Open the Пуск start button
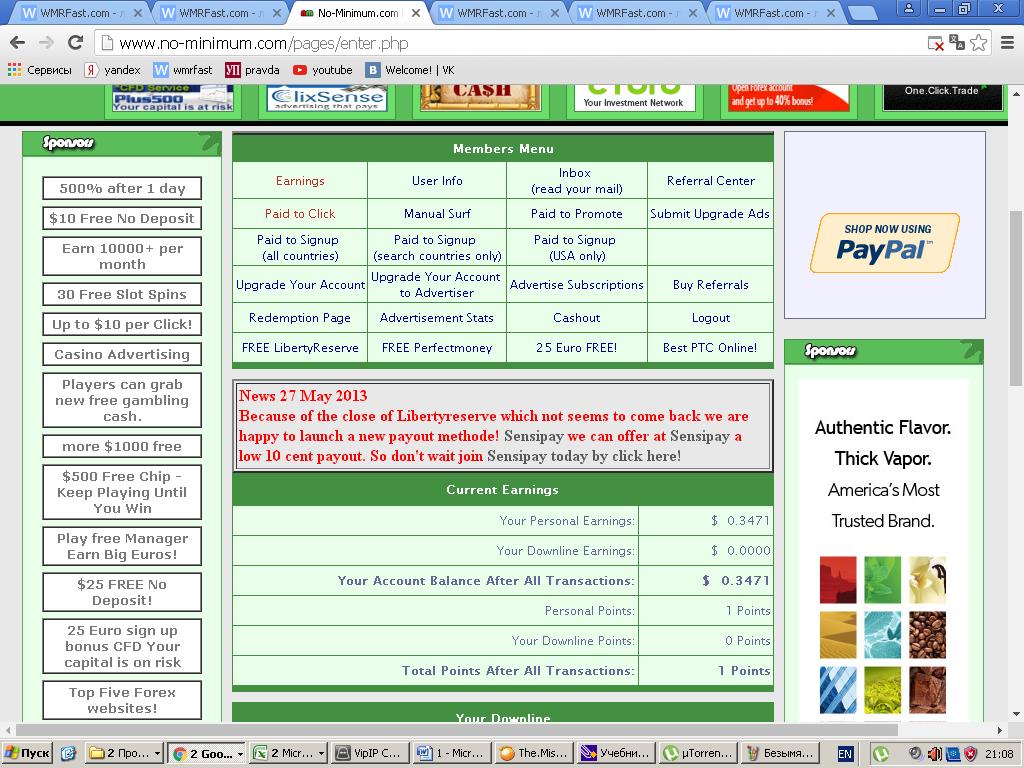Viewport: 1024px width, 768px height. (27, 753)
